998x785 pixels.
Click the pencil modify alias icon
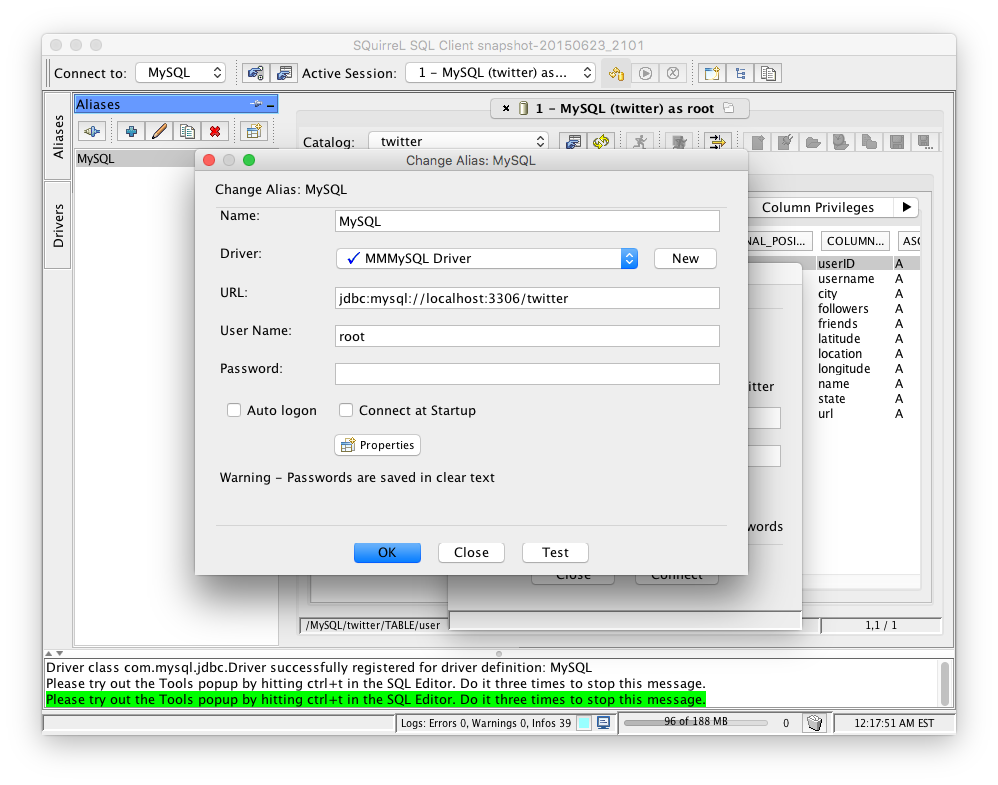[158, 131]
